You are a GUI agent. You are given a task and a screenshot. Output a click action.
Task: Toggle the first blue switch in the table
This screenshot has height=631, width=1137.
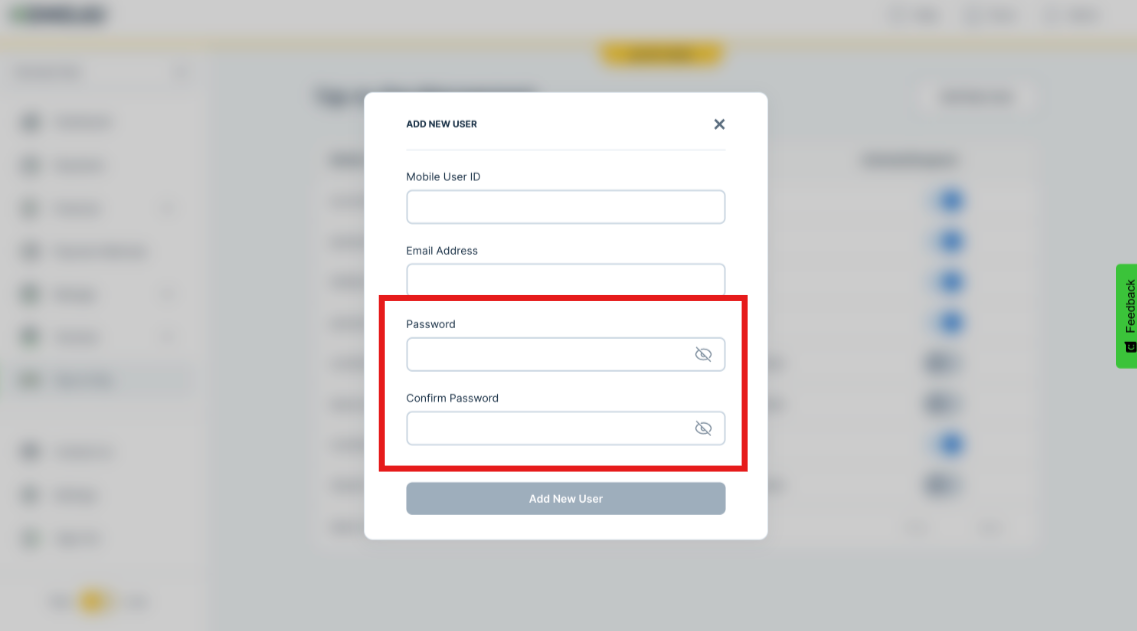click(x=947, y=202)
